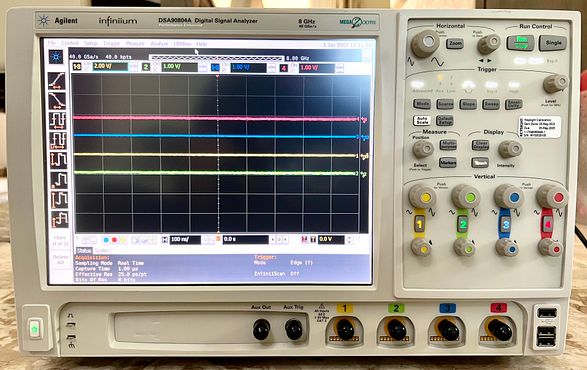Click channel 4 red scale field 1.00 V/
Viewport: 587px width, 370px height.
pyautogui.click(x=317, y=68)
